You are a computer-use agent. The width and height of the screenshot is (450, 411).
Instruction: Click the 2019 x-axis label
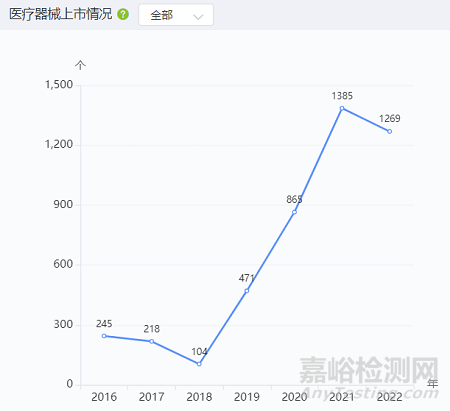coord(247,397)
